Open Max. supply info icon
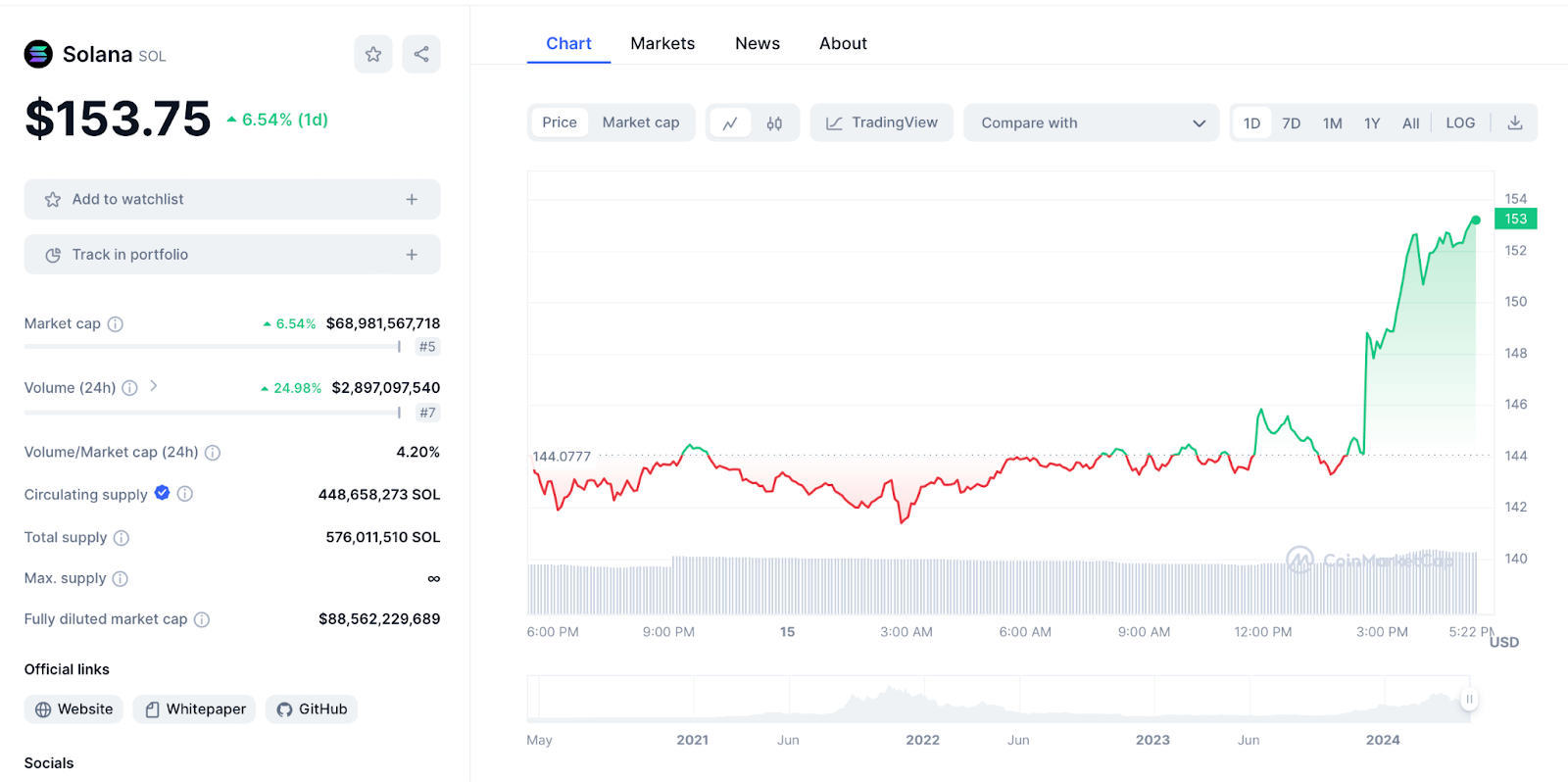 (121, 579)
